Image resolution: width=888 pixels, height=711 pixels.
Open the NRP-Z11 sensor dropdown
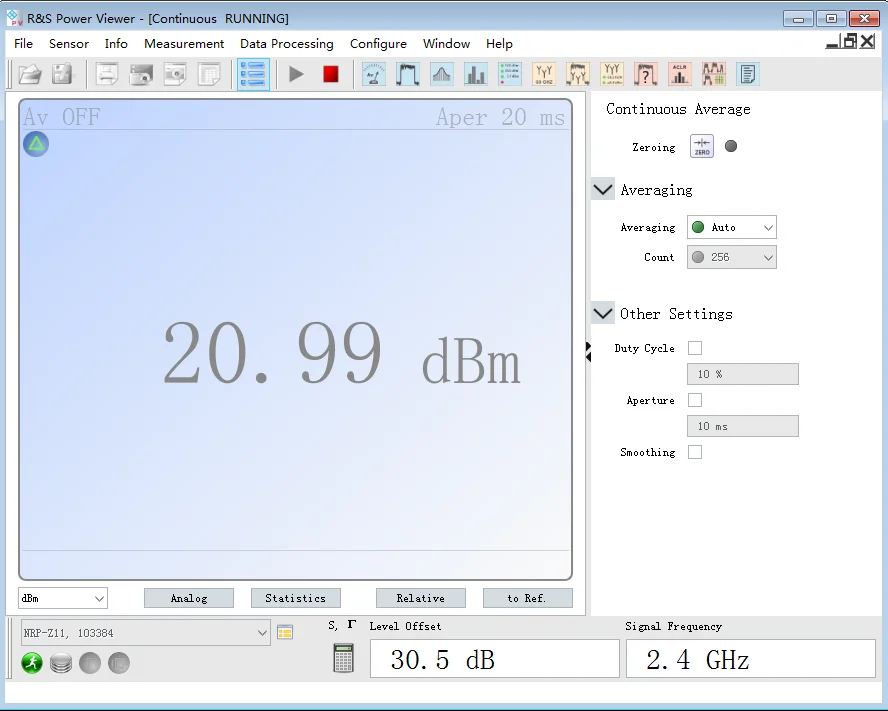146,633
